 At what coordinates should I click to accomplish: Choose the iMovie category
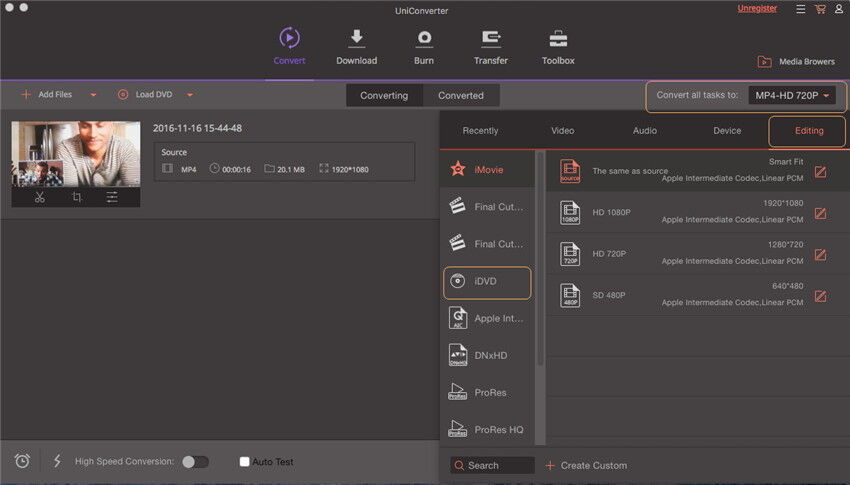point(487,170)
